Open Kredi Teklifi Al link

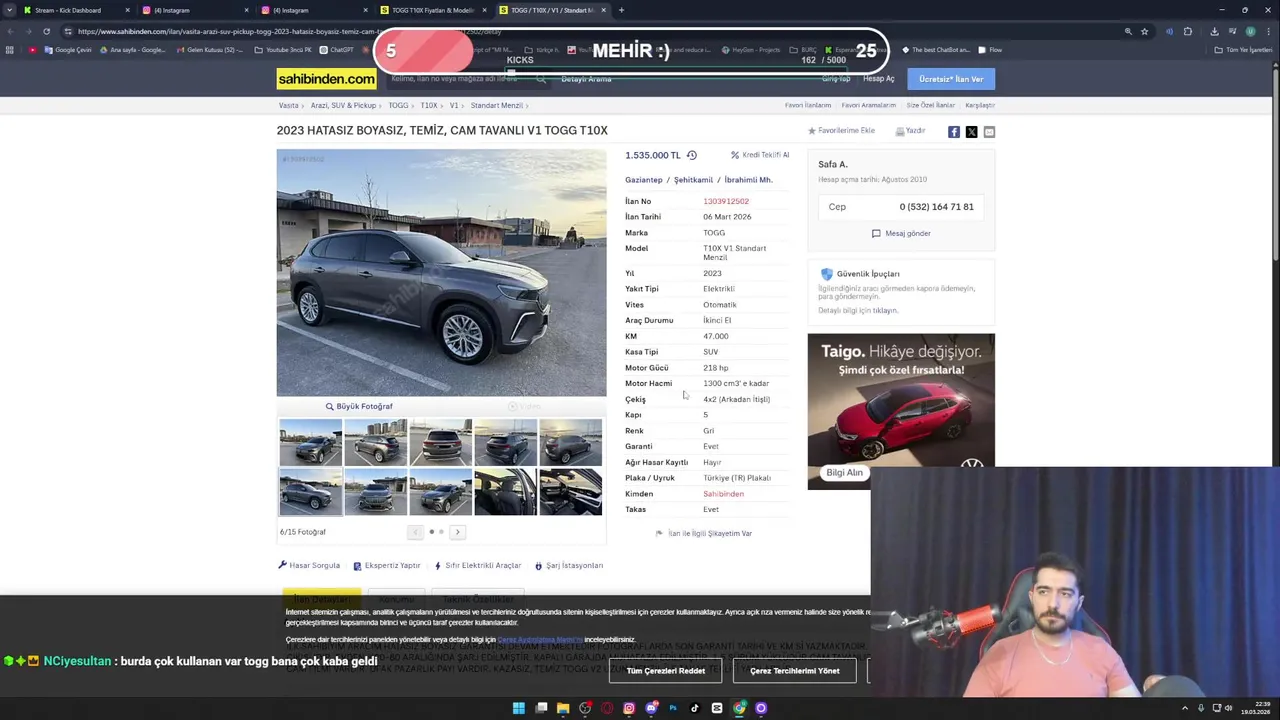coord(760,155)
